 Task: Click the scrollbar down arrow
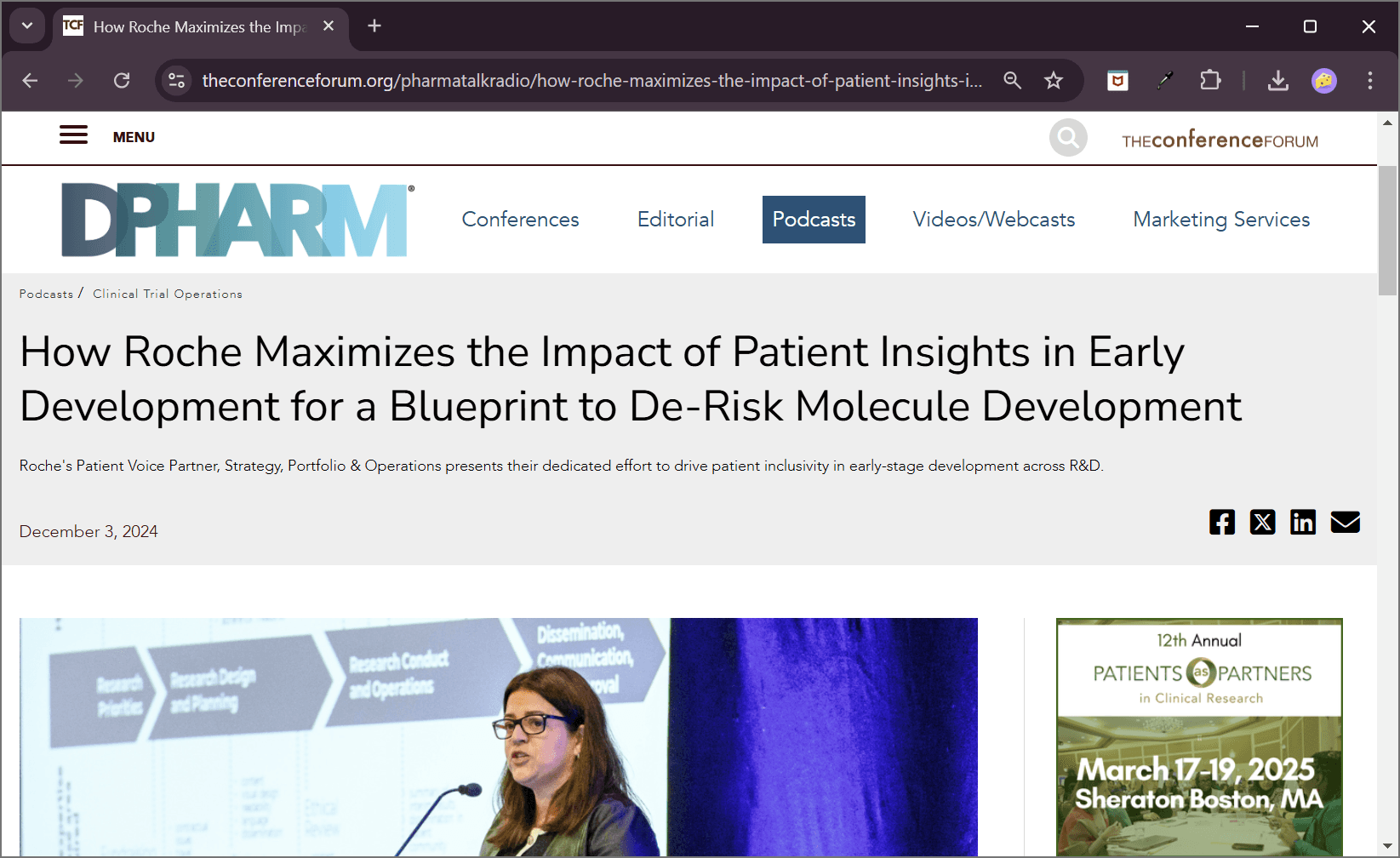[x=1388, y=846]
